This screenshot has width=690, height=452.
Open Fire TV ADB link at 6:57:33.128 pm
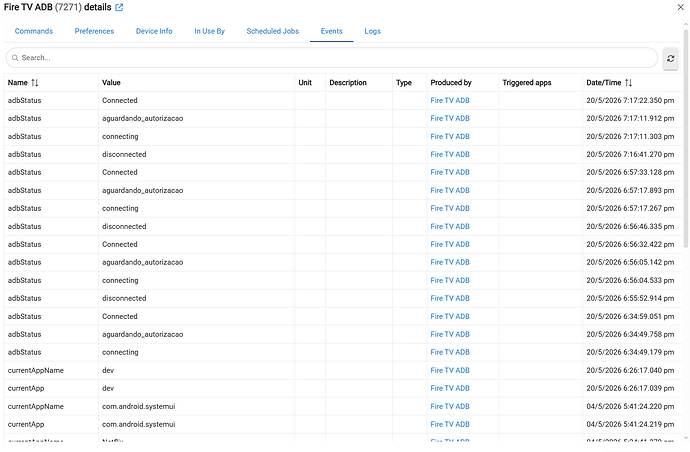pos(450,172)
